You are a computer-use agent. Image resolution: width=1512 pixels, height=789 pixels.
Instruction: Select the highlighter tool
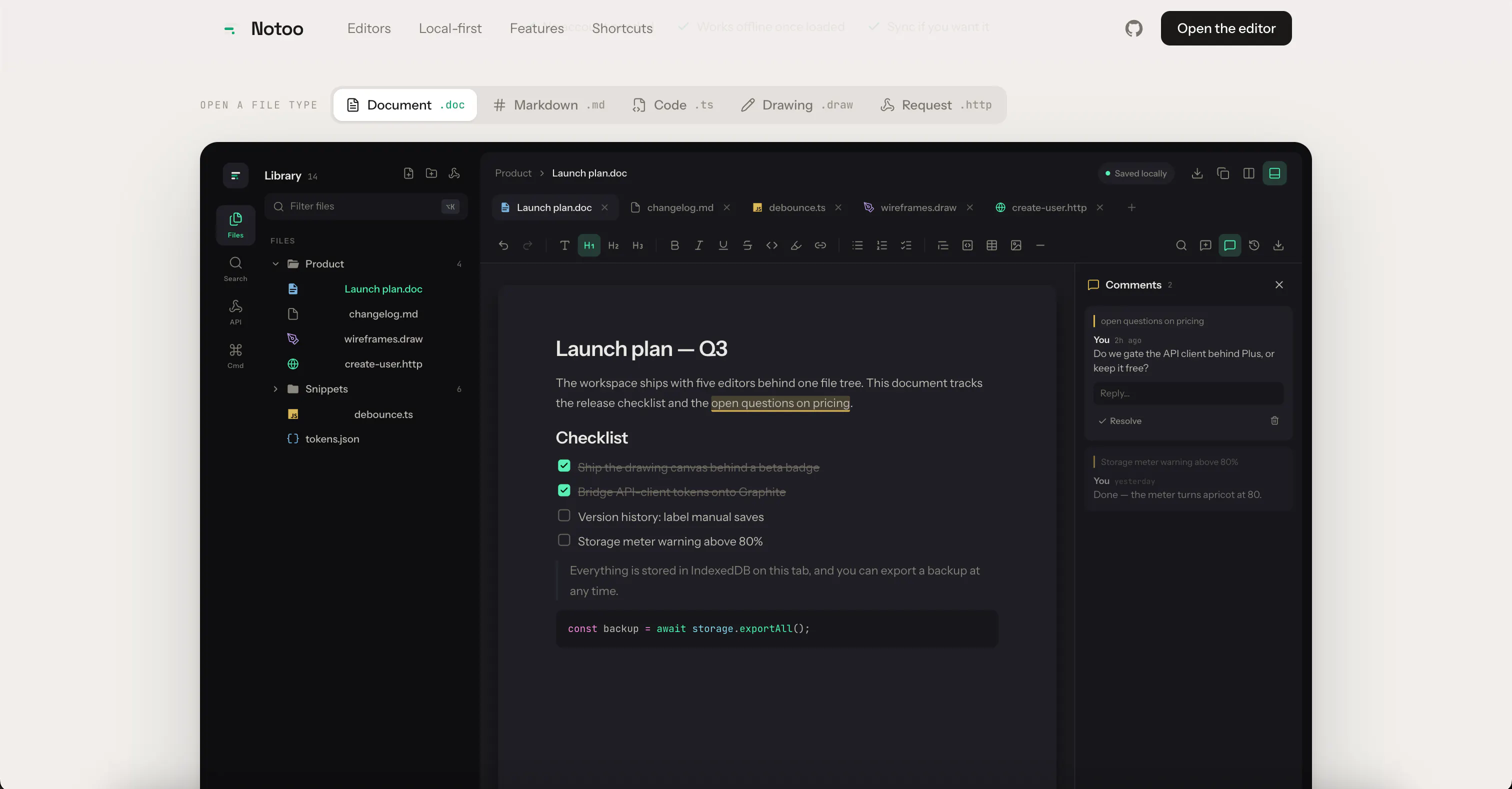(x=796, y=245)
